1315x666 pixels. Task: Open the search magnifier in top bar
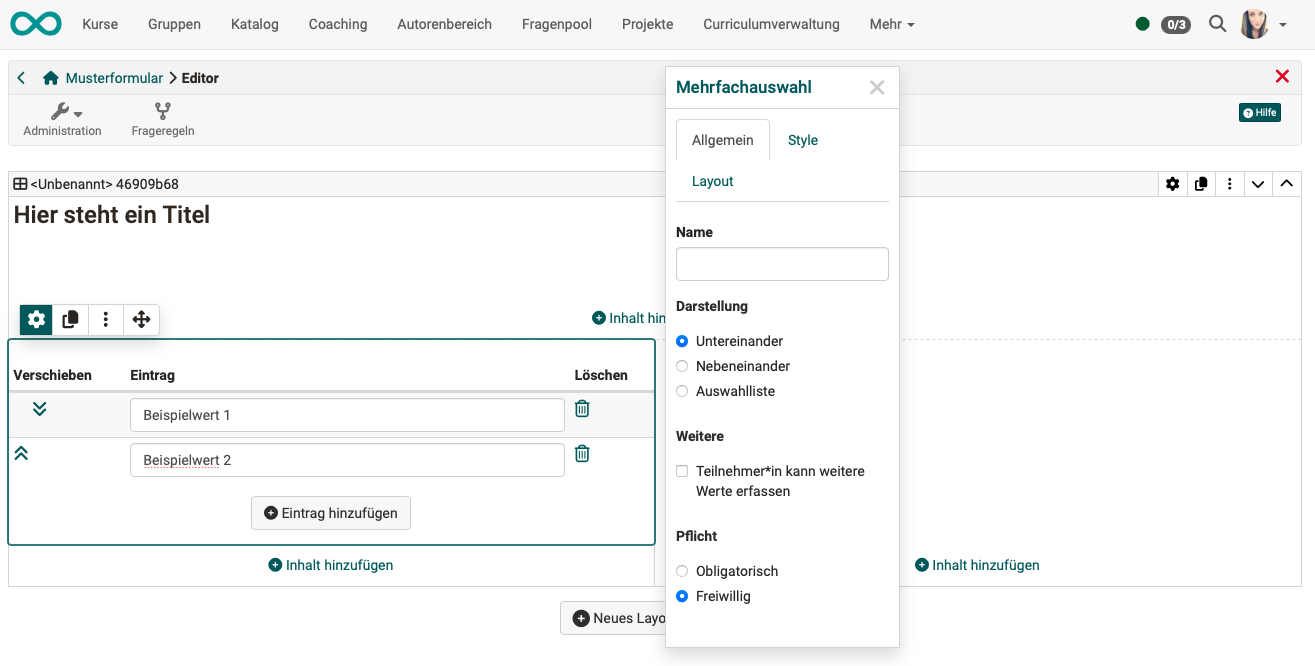[x=1217, y=24]
